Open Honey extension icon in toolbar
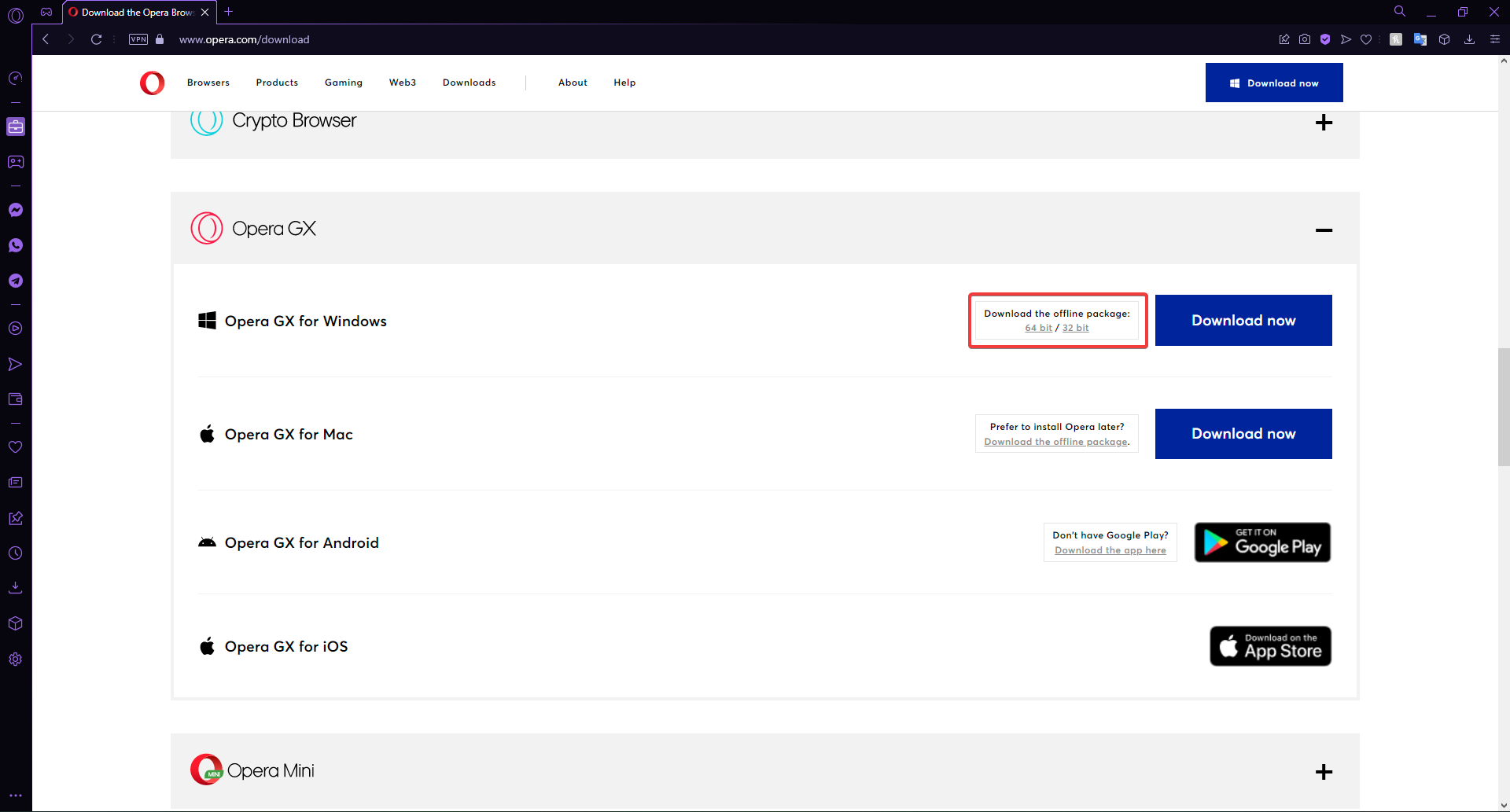Screen dimensions: 1510x812 1396,39
